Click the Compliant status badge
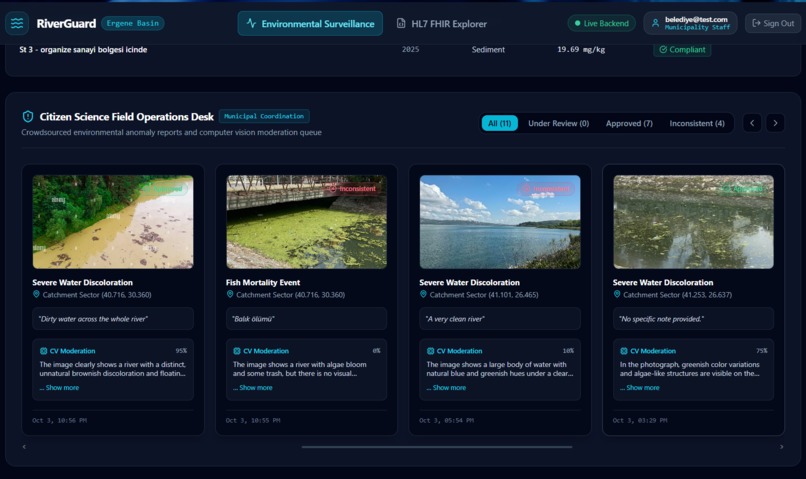806x479 pixels. (682, 49)
